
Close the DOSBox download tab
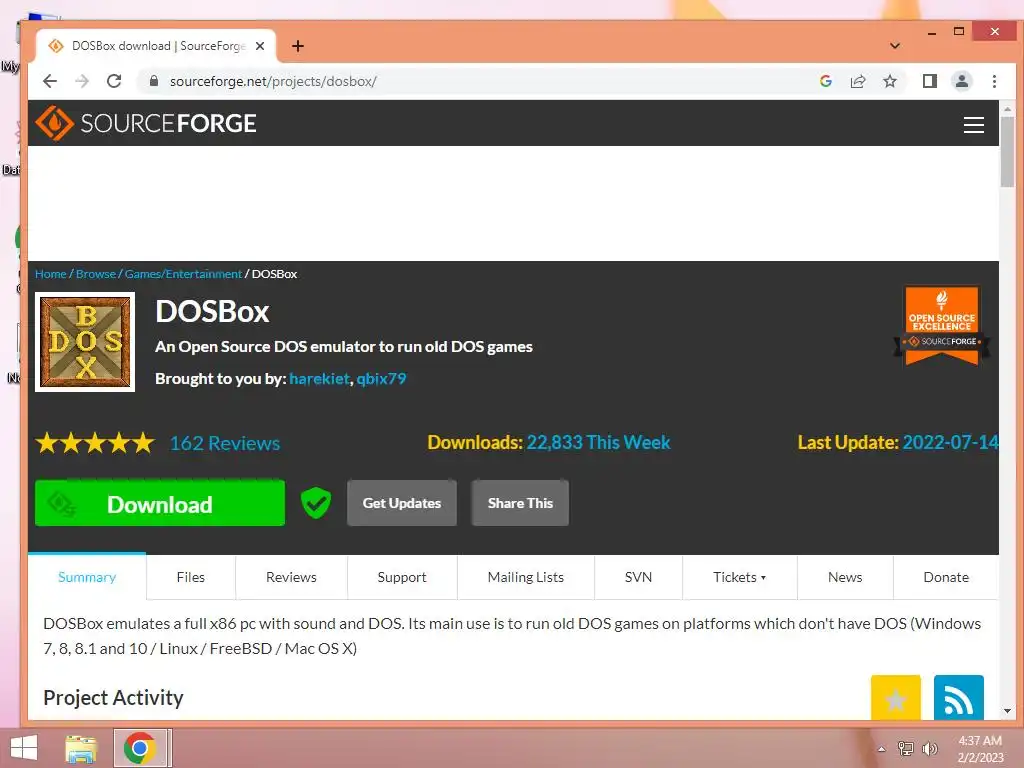[x=260, y=46]
